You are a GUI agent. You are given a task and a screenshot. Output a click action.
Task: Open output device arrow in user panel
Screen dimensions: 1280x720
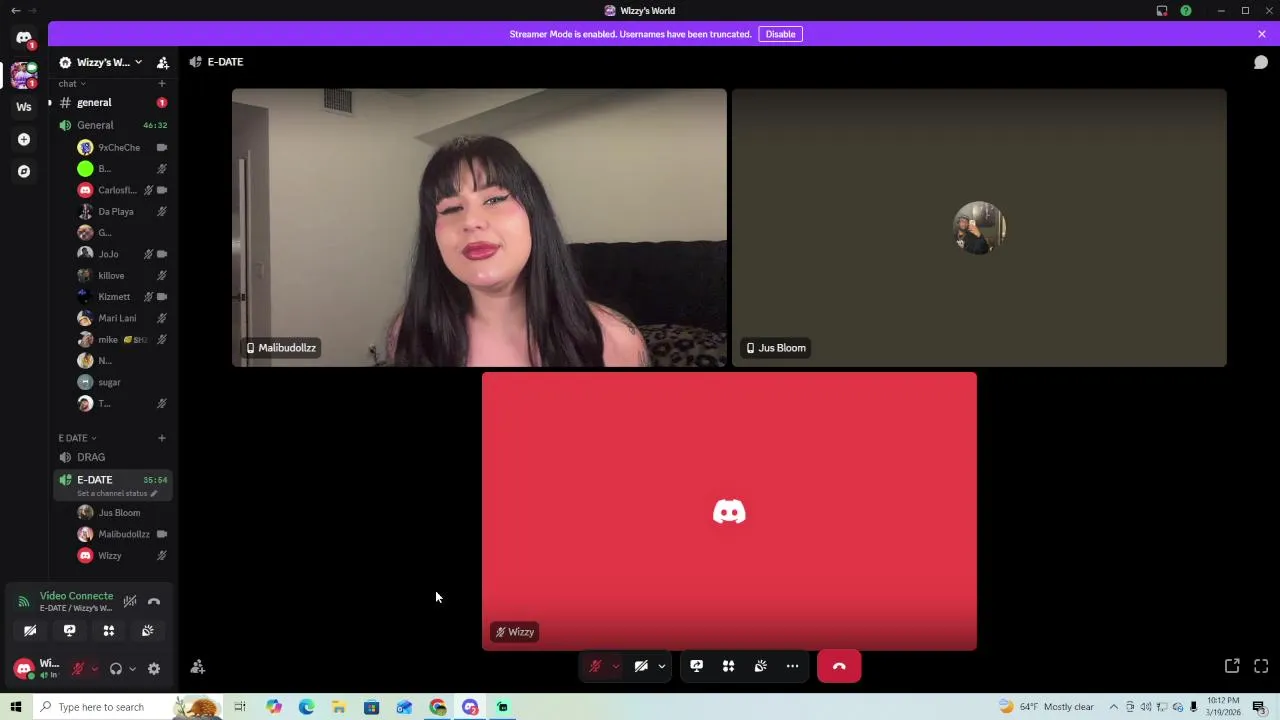[132, 669]
